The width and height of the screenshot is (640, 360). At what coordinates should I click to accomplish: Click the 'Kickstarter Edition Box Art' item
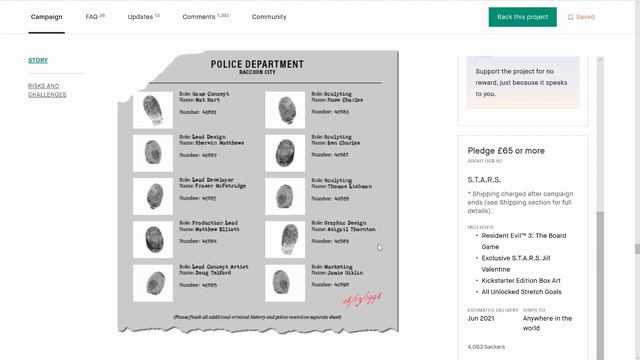pyautogui.click(x=521, y=280)
